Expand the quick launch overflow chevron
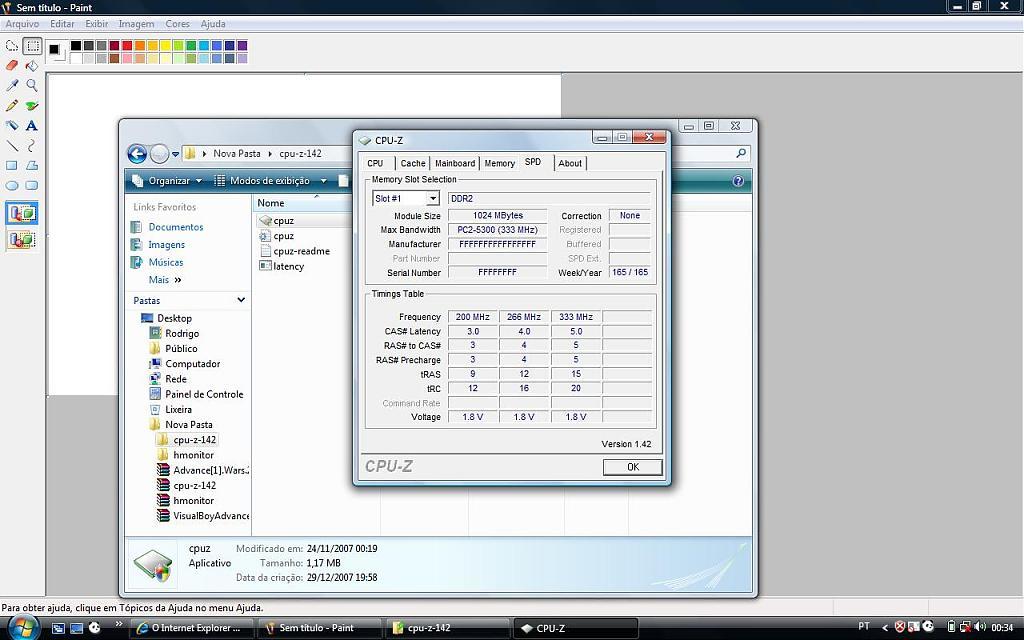The height and width of the screenshot is (640, 1024). 119,624
